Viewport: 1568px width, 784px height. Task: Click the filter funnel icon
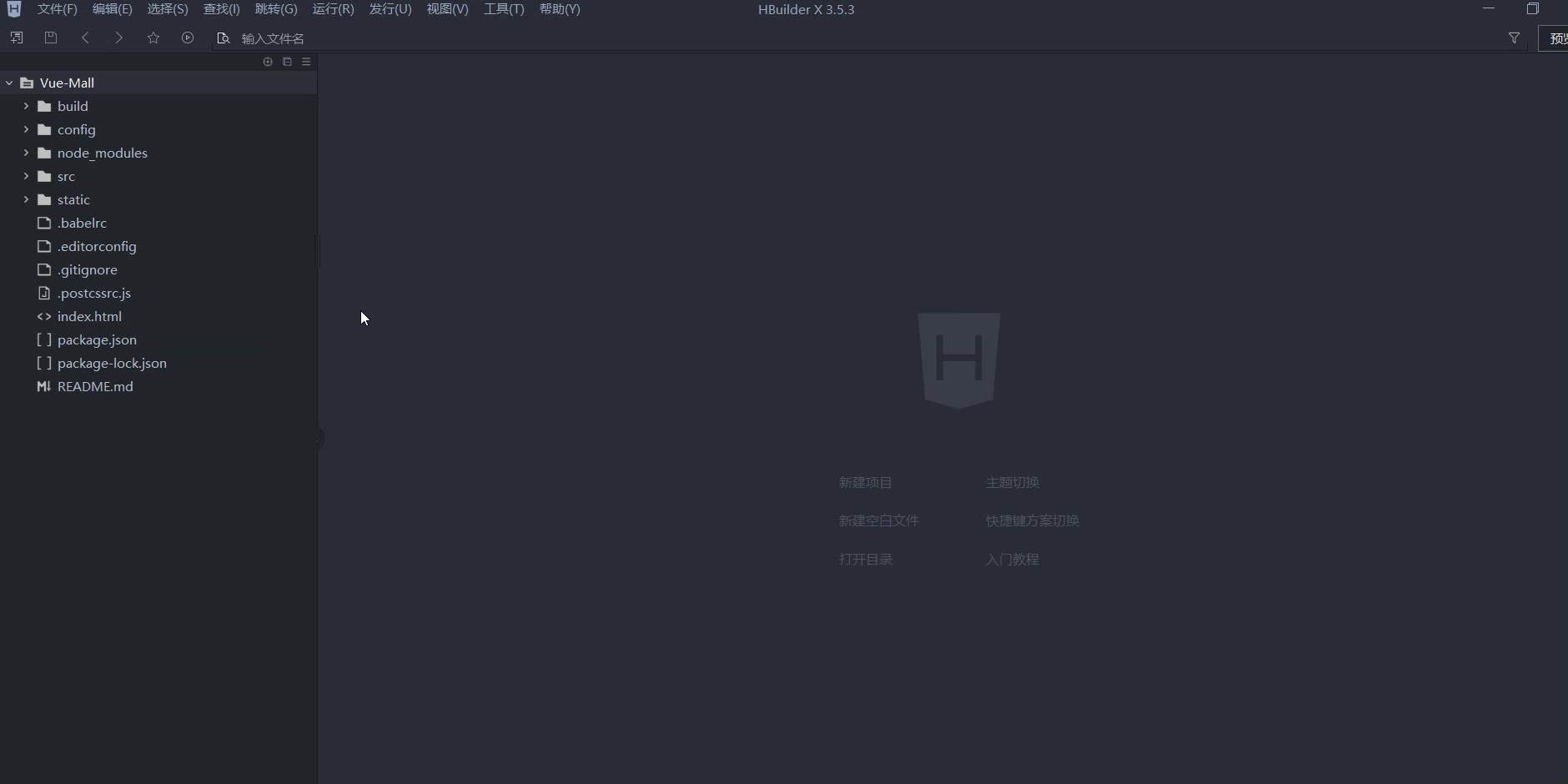coord(1514,38)
